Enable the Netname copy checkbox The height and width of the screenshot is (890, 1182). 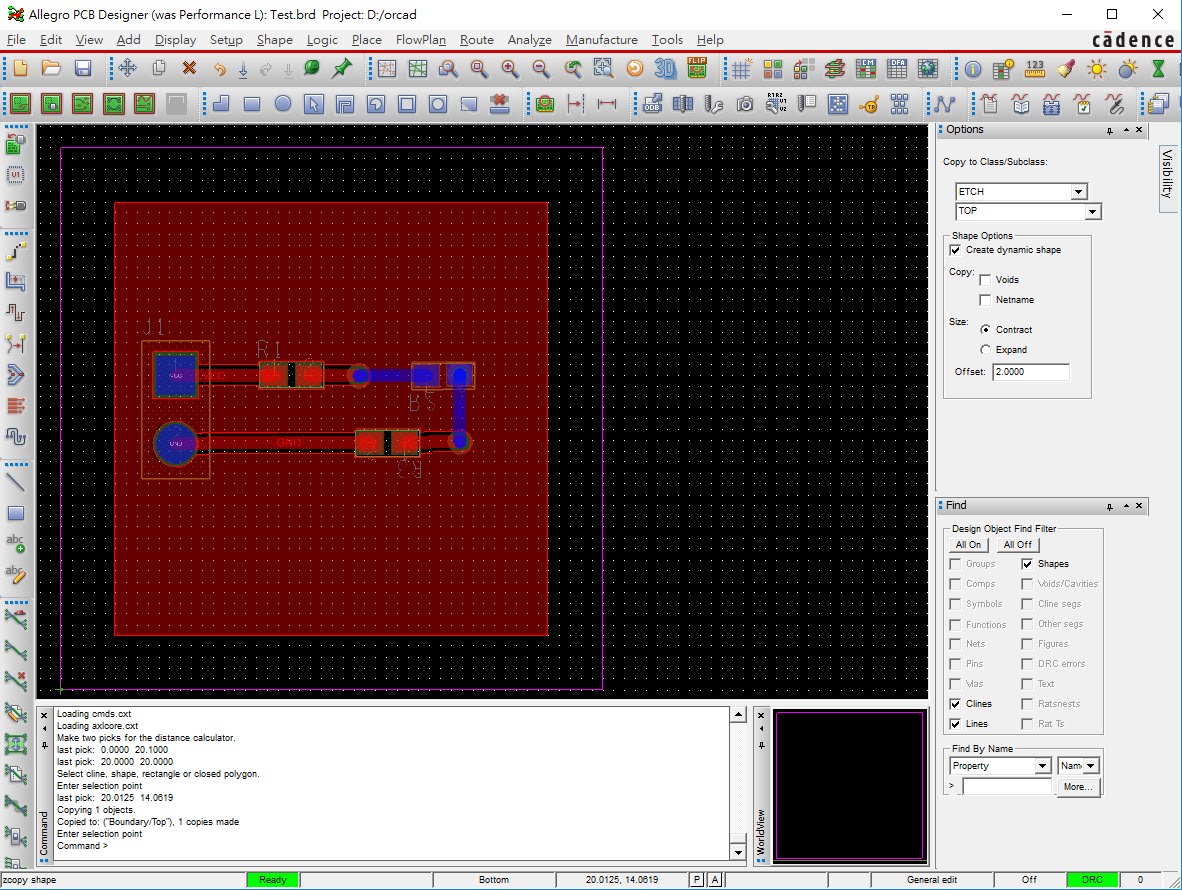point(984,300)
